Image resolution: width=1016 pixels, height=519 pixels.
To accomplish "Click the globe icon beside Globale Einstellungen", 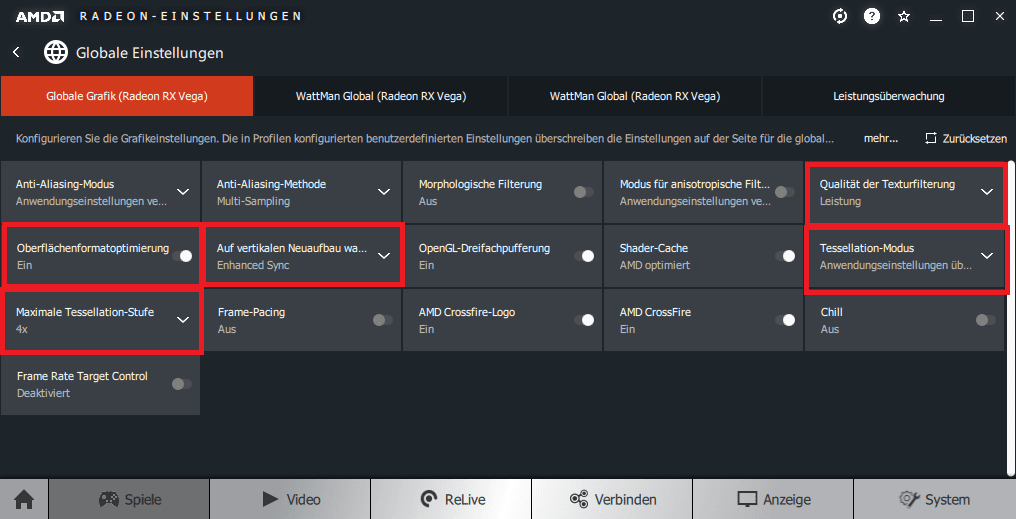I will coord(56,52).
